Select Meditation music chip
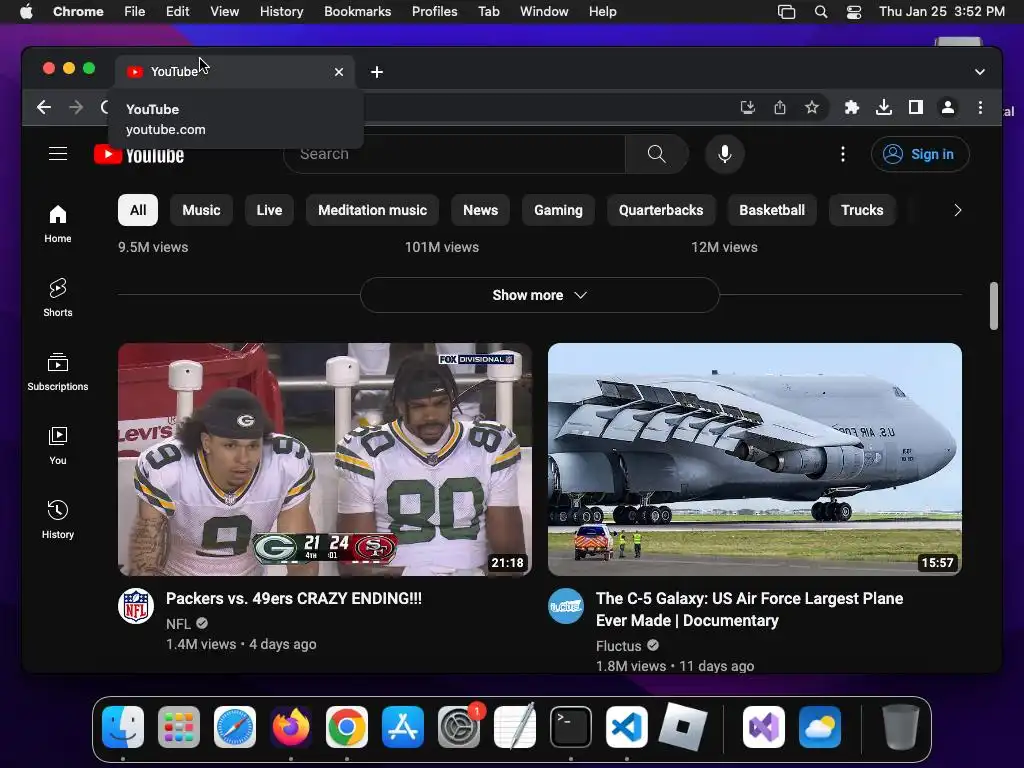Viewport: 1024px width, 768px height. click(372, 210)
